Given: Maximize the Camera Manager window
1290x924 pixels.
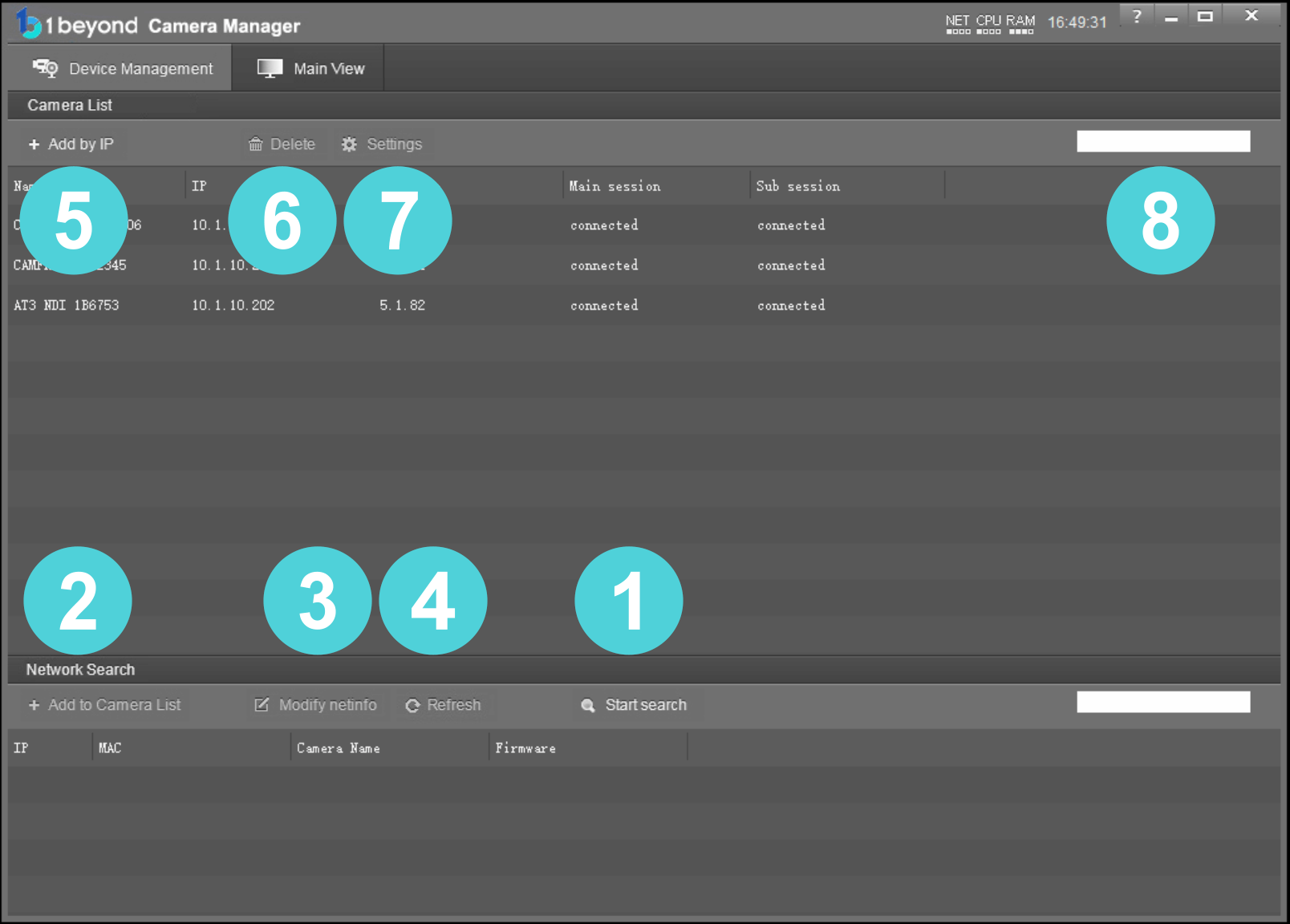Looking at the screenshot, I should tap(1205, 16).
